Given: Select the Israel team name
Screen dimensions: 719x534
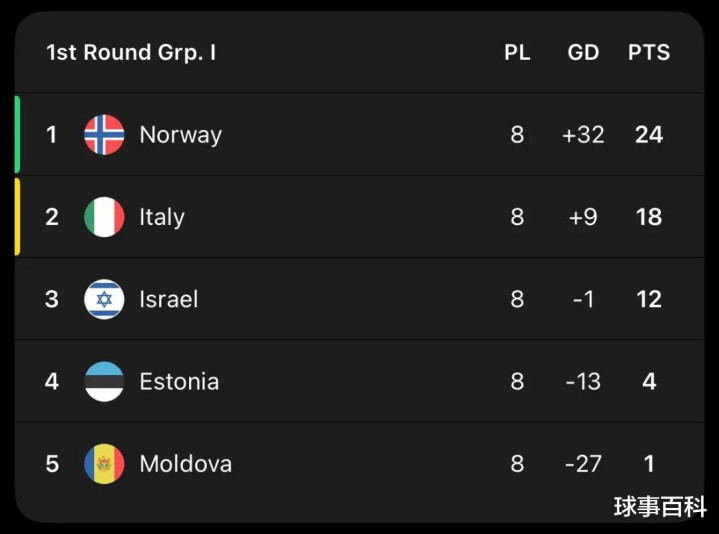Looking at the screenshot, I should tap(168, 299).
